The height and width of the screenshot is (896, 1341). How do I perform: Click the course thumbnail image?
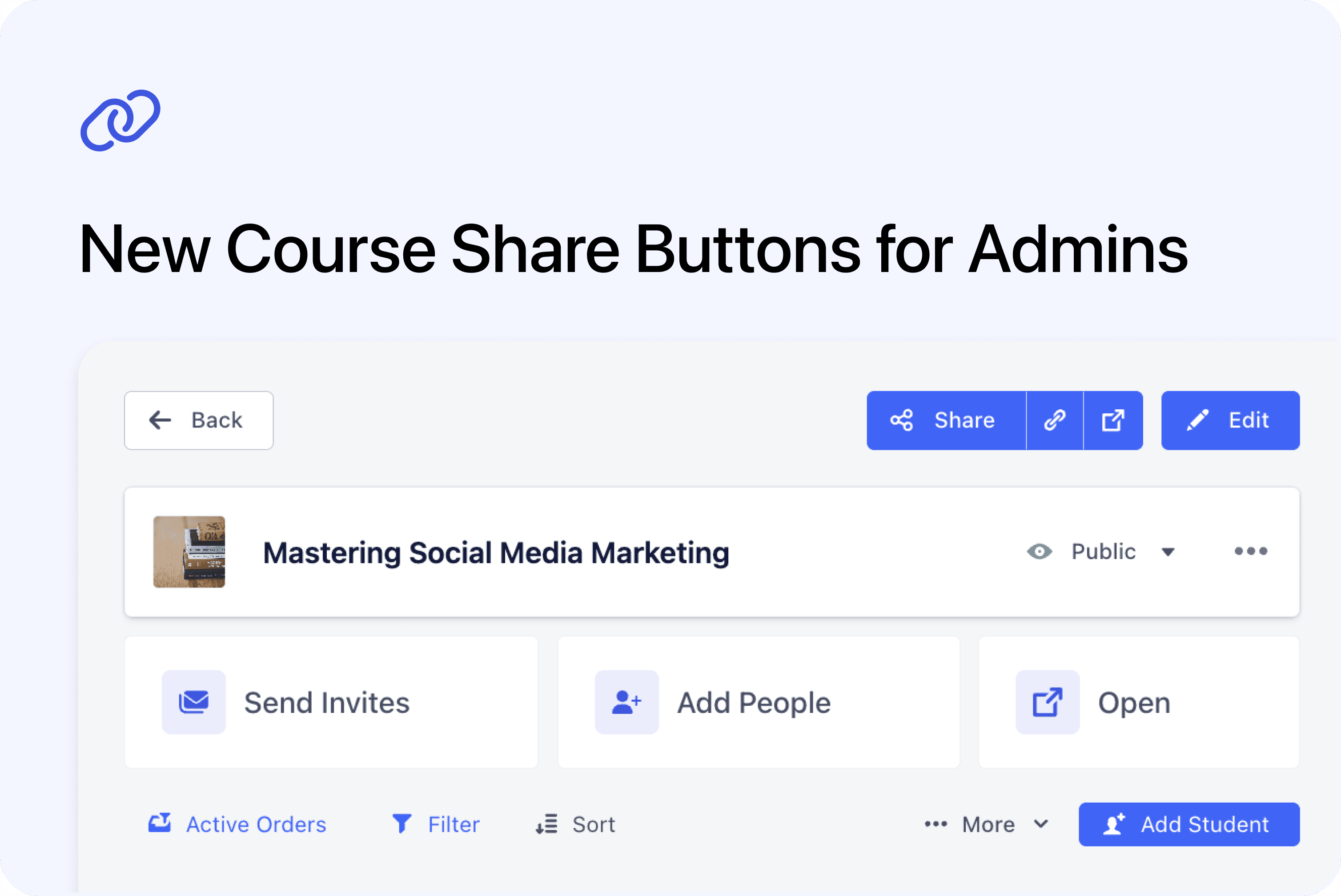[189, 552]
